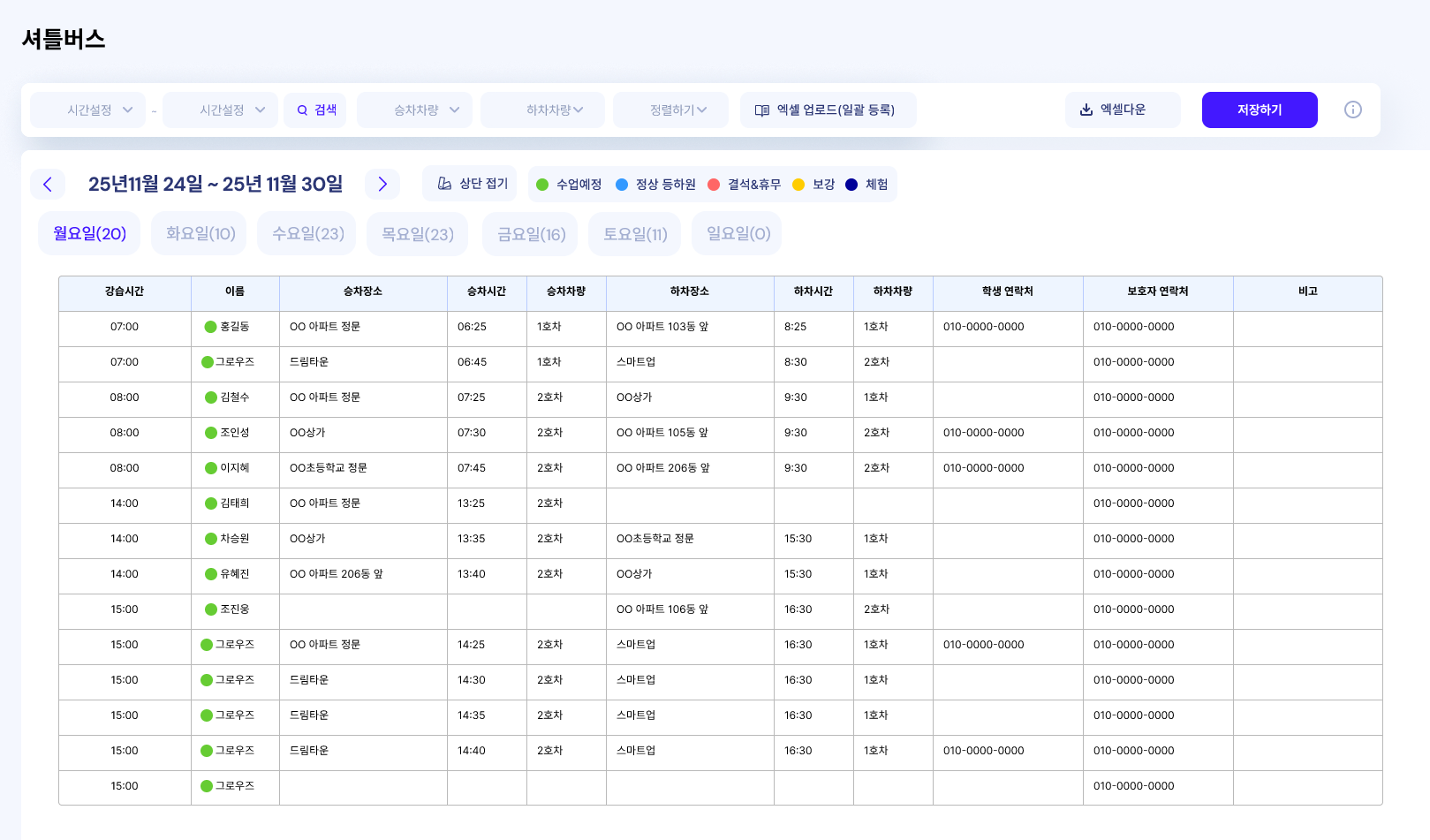Open the 하차차량 filter dropdown
The height and width of the screenshot is (840, 1430).
click(x=542, y=110)
